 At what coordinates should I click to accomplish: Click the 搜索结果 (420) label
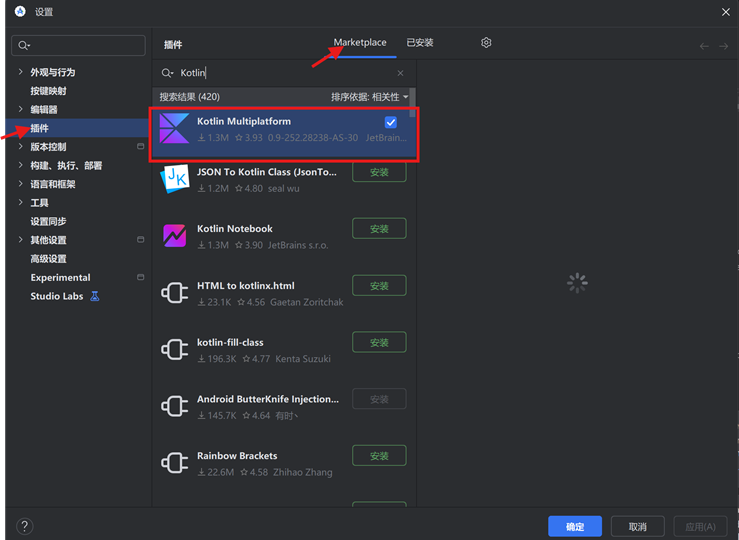[x=189, y=97]
